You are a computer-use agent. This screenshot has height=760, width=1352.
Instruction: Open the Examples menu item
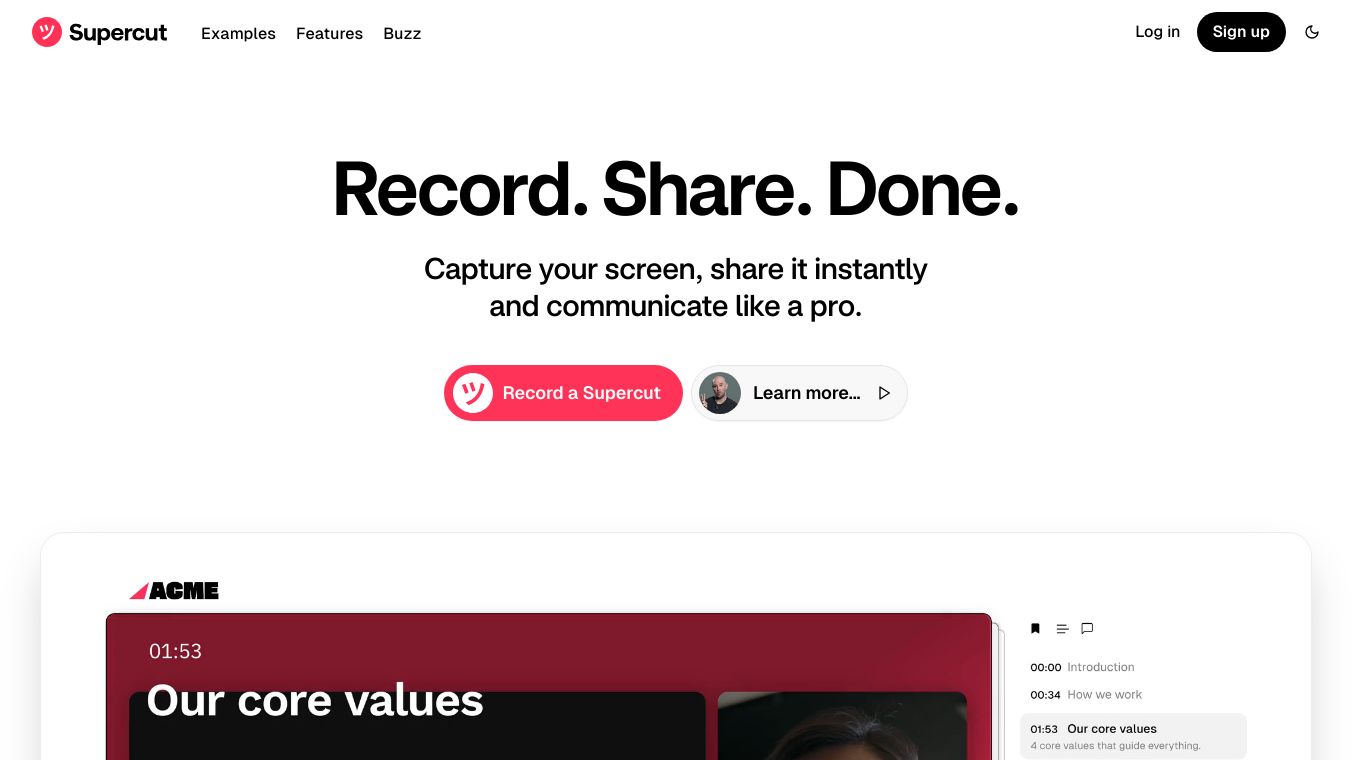click(x=238, y=33)
